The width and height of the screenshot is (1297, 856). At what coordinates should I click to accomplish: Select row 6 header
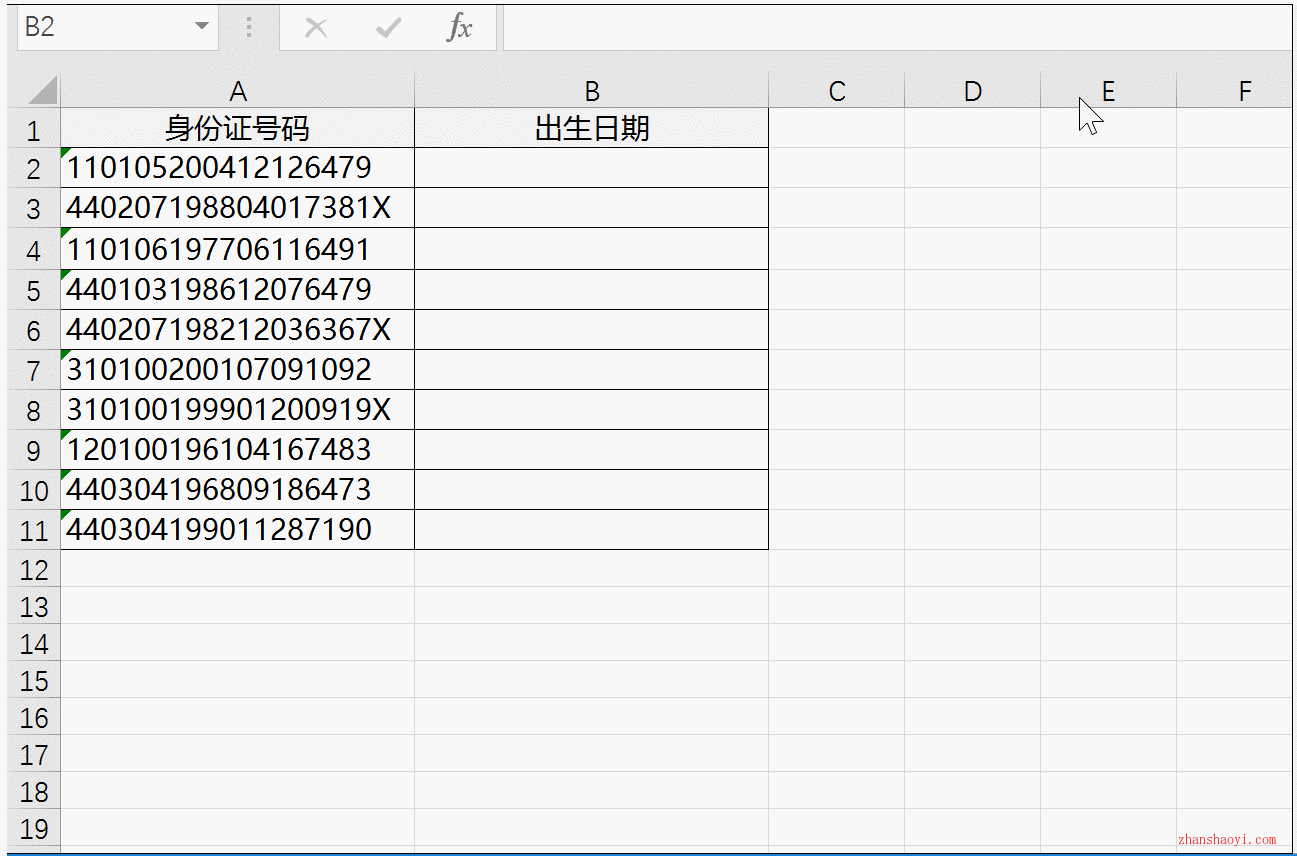coord(34,330)
